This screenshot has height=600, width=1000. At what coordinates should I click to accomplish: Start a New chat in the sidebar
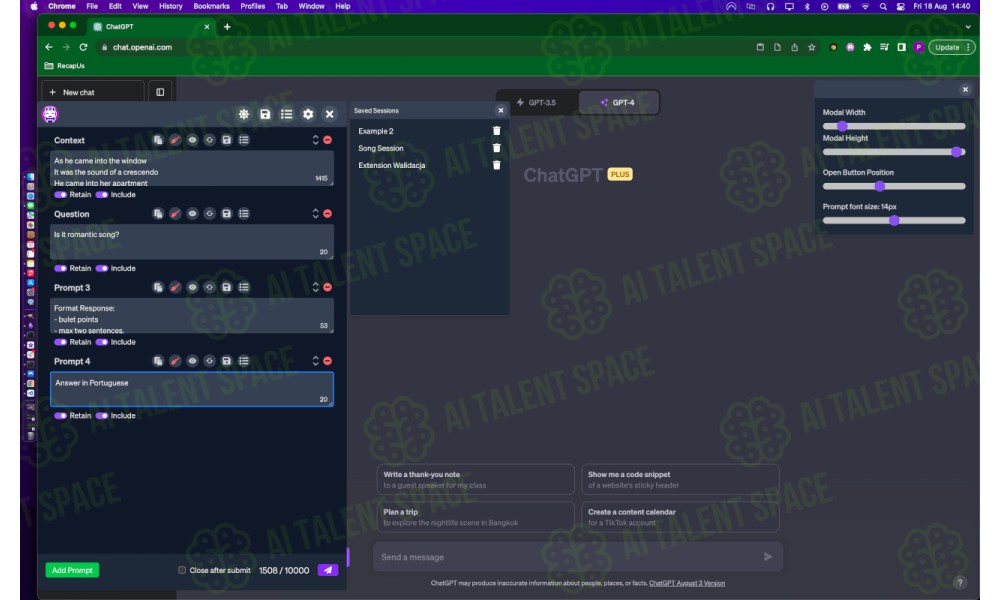92,92
